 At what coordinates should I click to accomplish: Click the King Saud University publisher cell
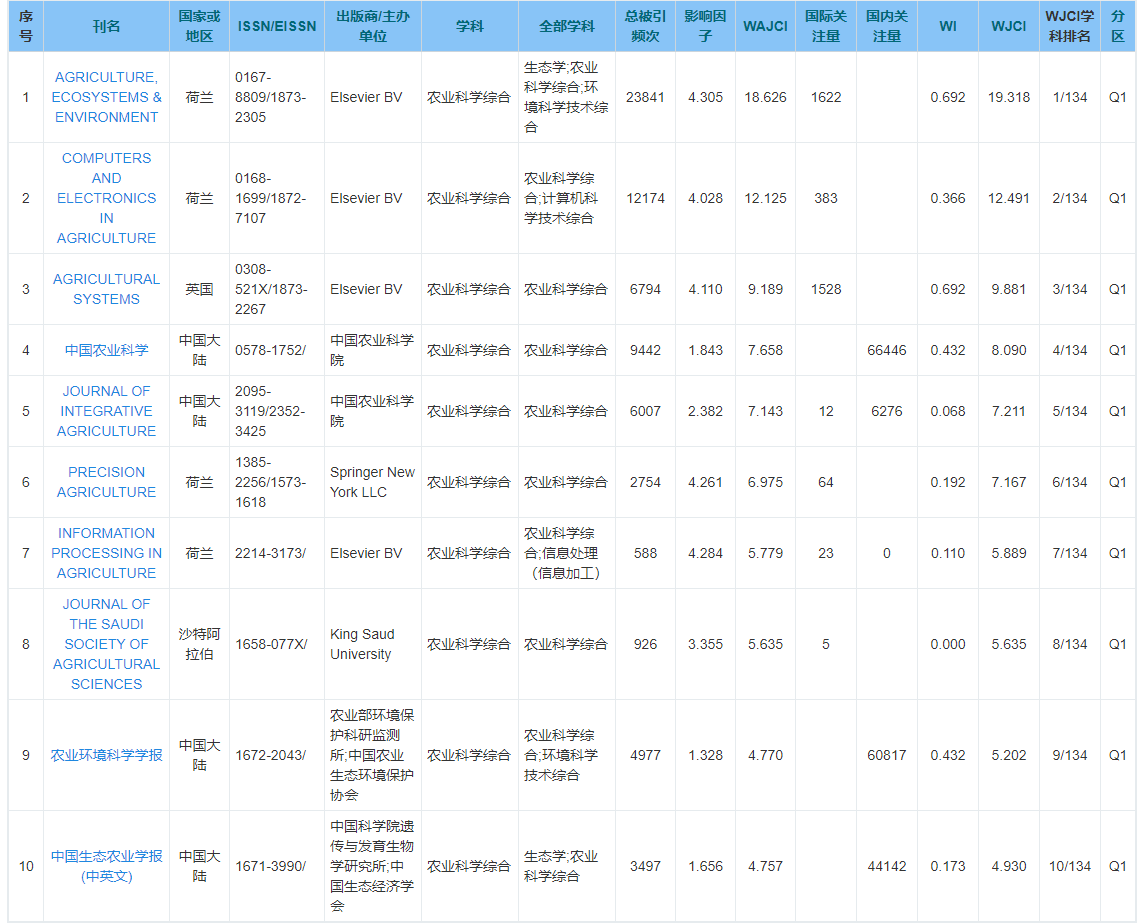tap(373, 644)
